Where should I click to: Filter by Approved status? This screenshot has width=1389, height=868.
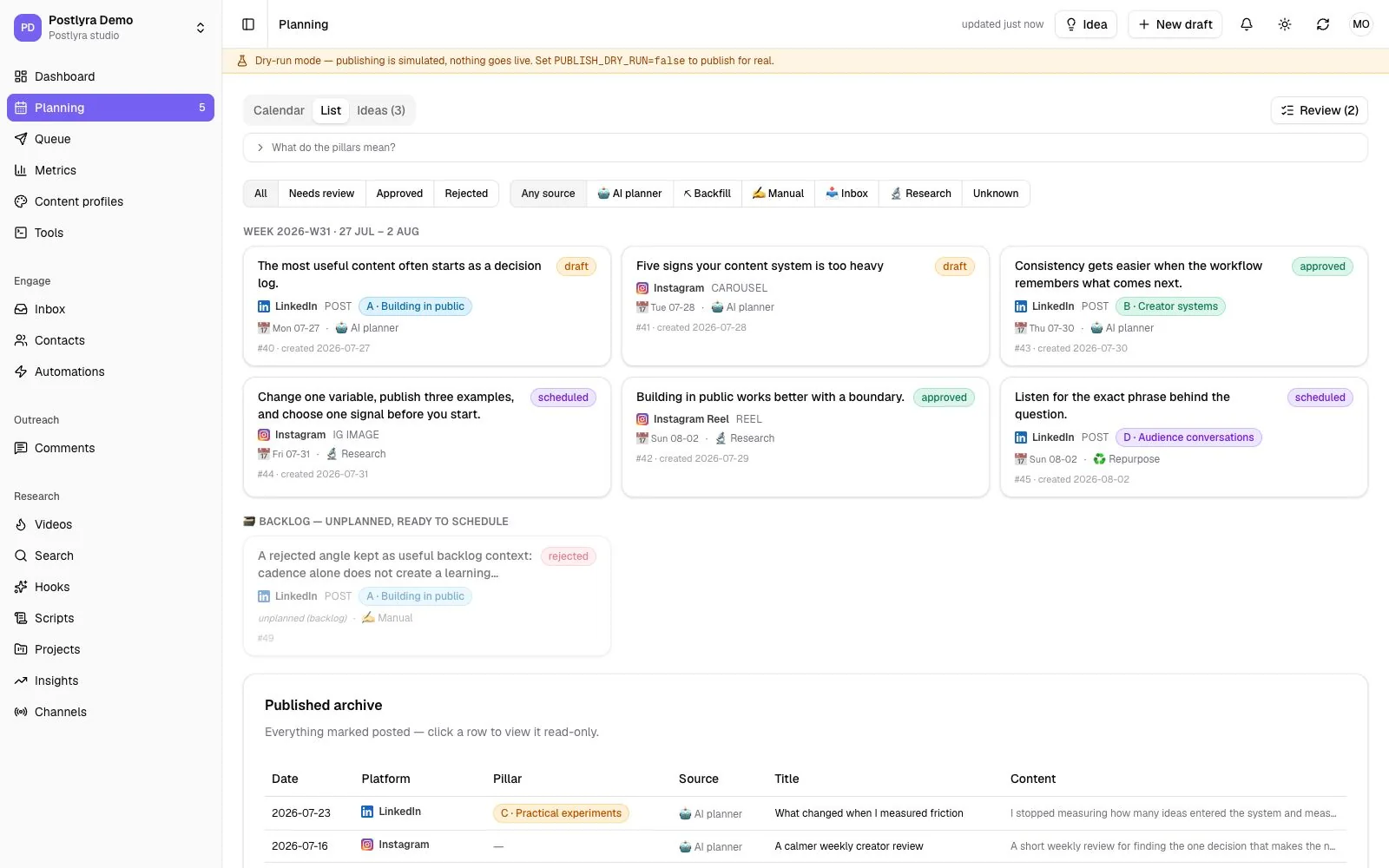coord(399,194)
